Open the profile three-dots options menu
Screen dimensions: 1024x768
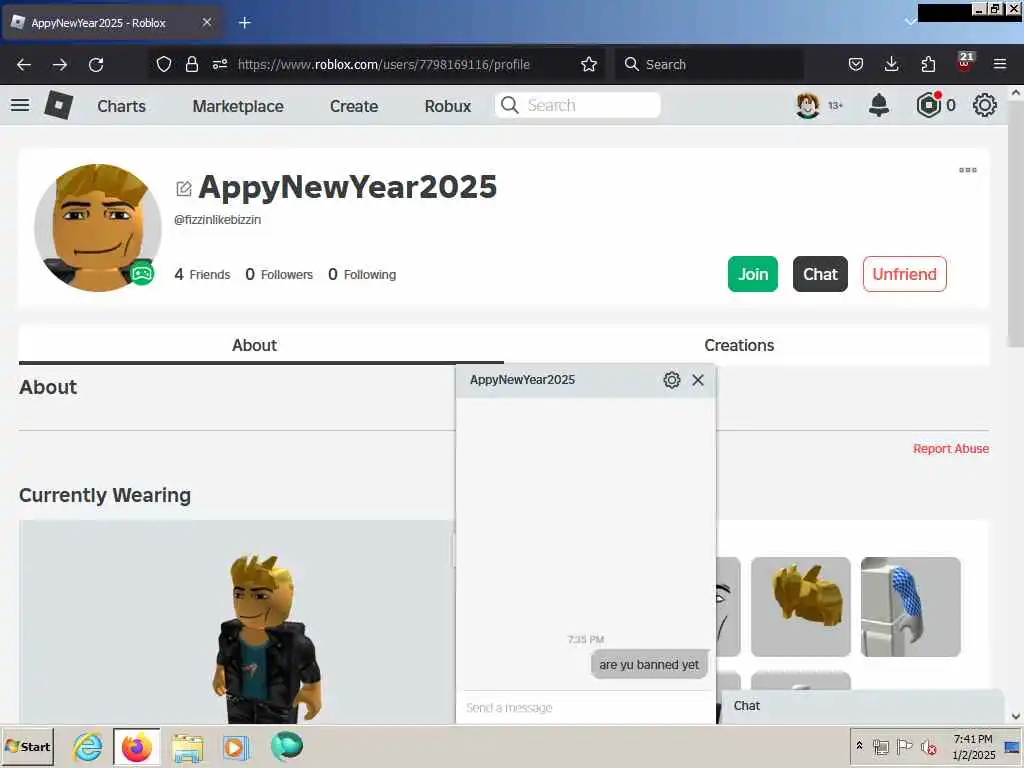pos(967,170)
